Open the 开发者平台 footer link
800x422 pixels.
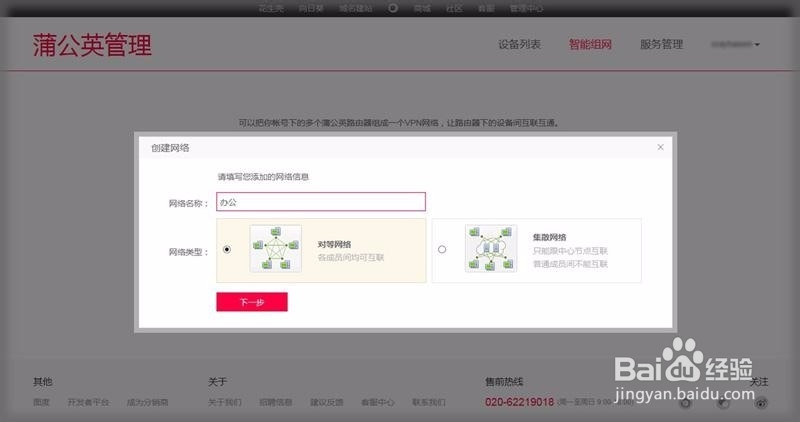click(88, 402)
